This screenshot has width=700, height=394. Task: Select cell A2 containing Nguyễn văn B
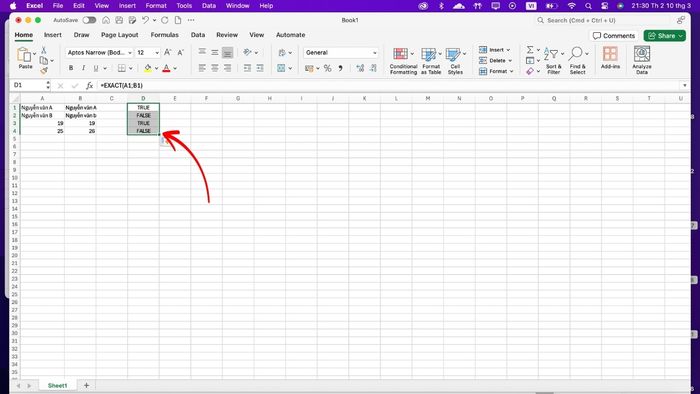click(42, 115)
